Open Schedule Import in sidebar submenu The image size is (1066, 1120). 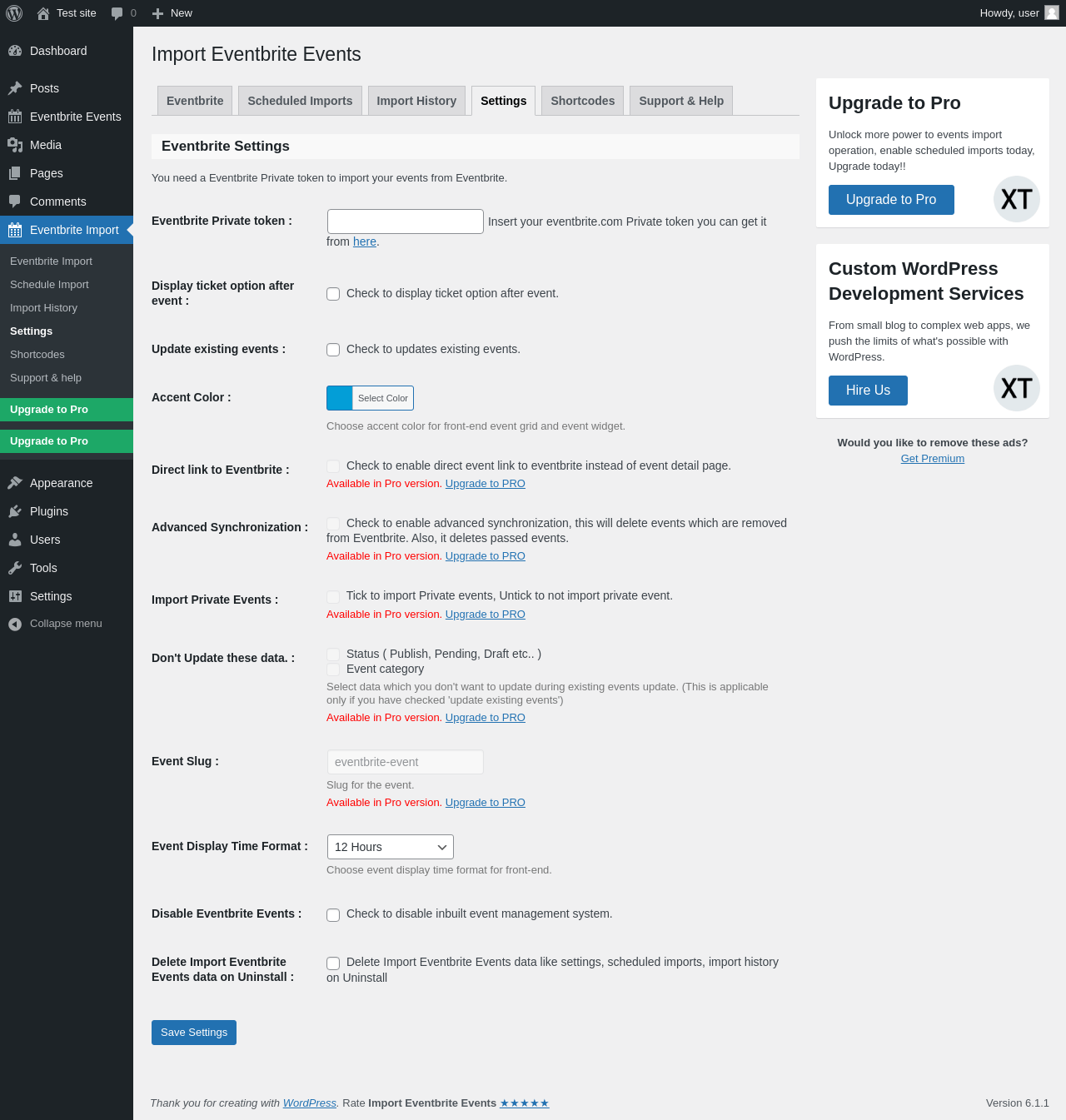[x=49, y=285]
